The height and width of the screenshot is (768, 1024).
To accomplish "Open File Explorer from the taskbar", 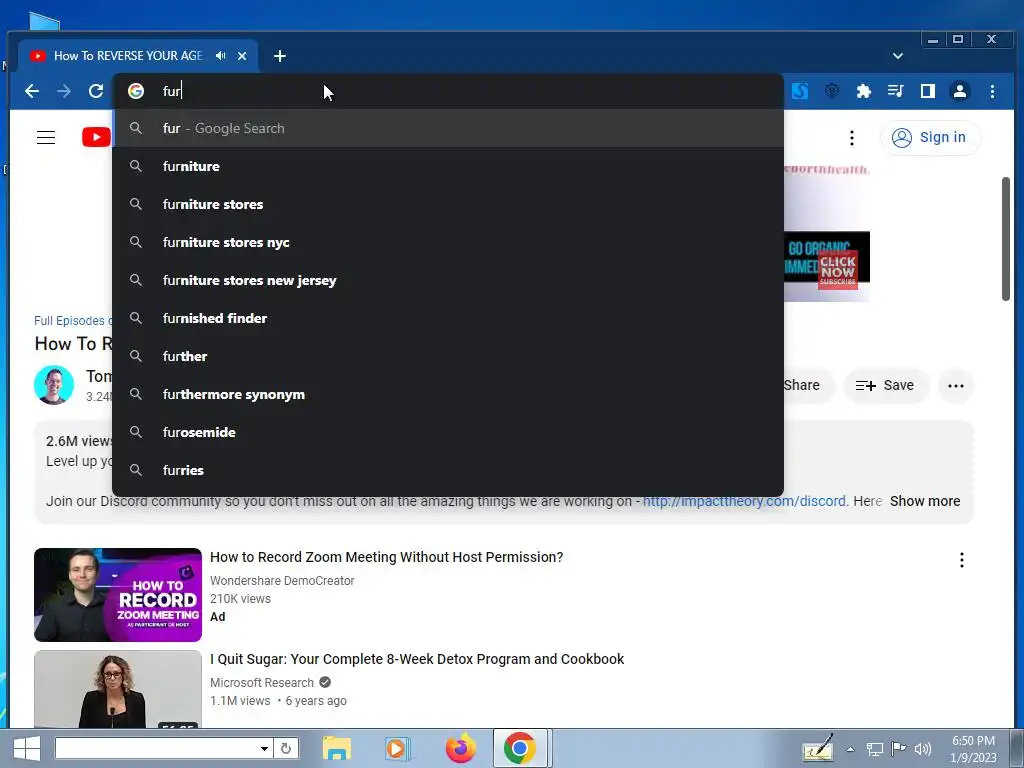I will coord(337,748).
